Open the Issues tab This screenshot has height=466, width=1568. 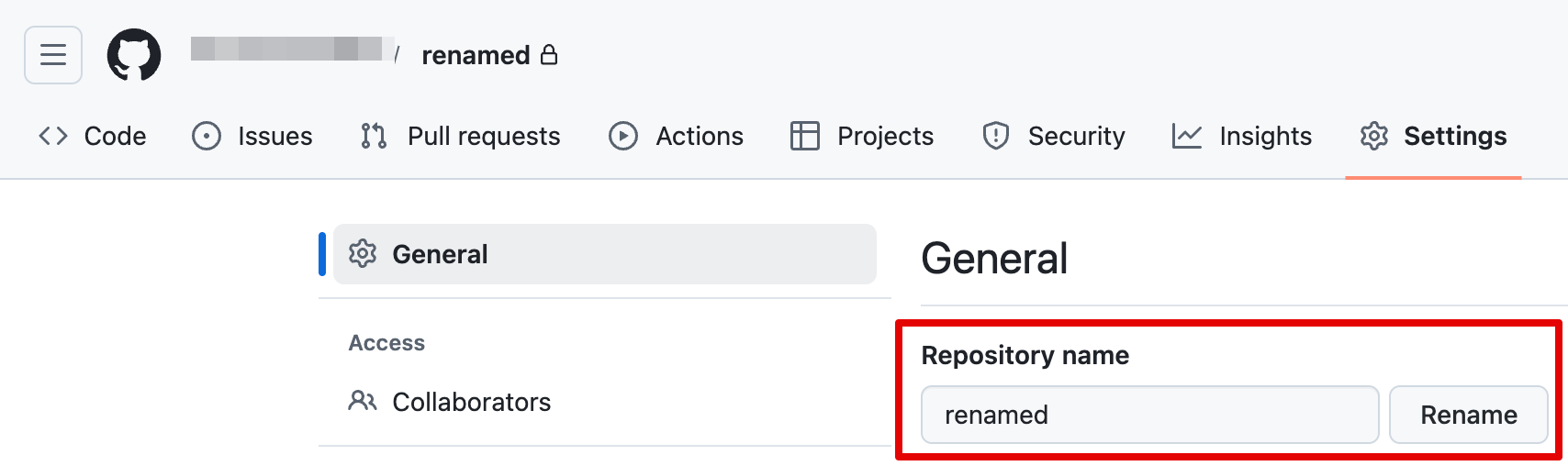point(274,137)
